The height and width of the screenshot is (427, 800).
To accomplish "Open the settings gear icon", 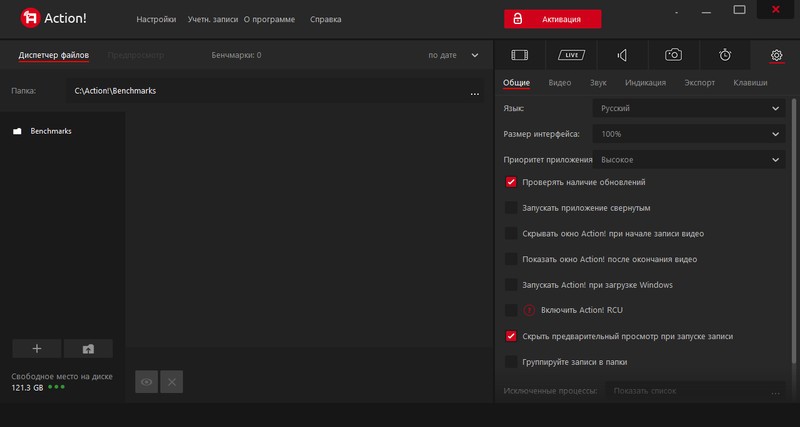I will [x=776, y=55].
